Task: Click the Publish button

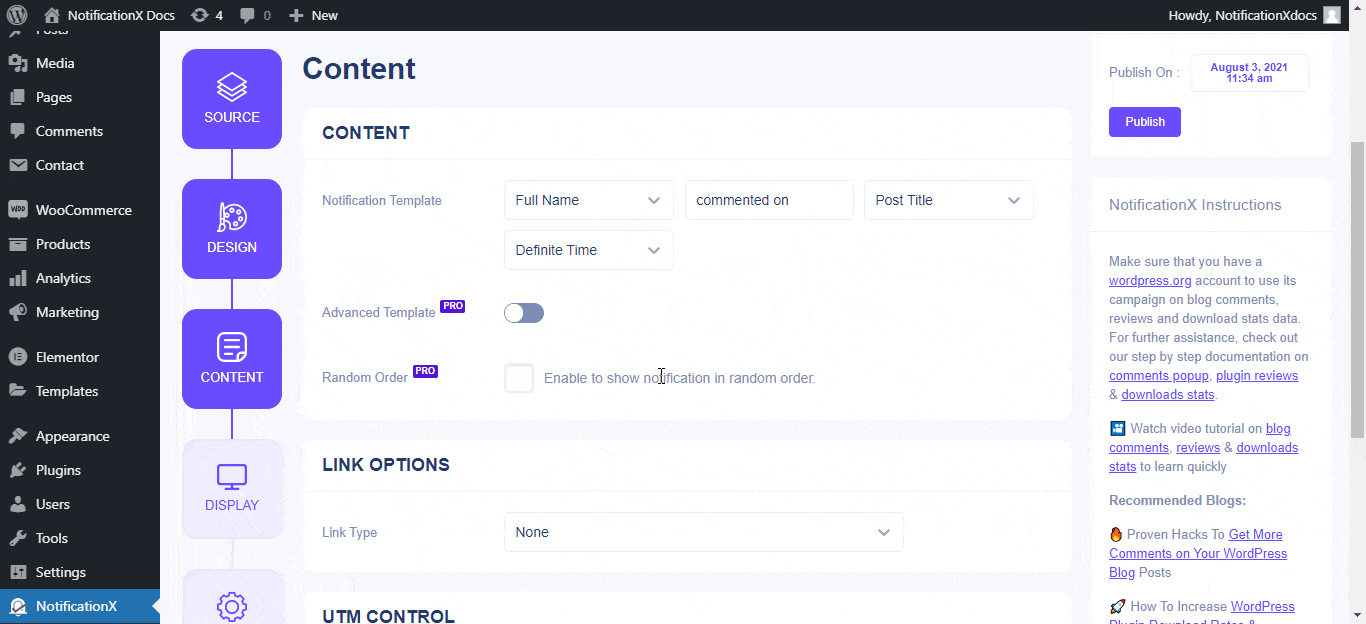Action: pos(1145,122)
